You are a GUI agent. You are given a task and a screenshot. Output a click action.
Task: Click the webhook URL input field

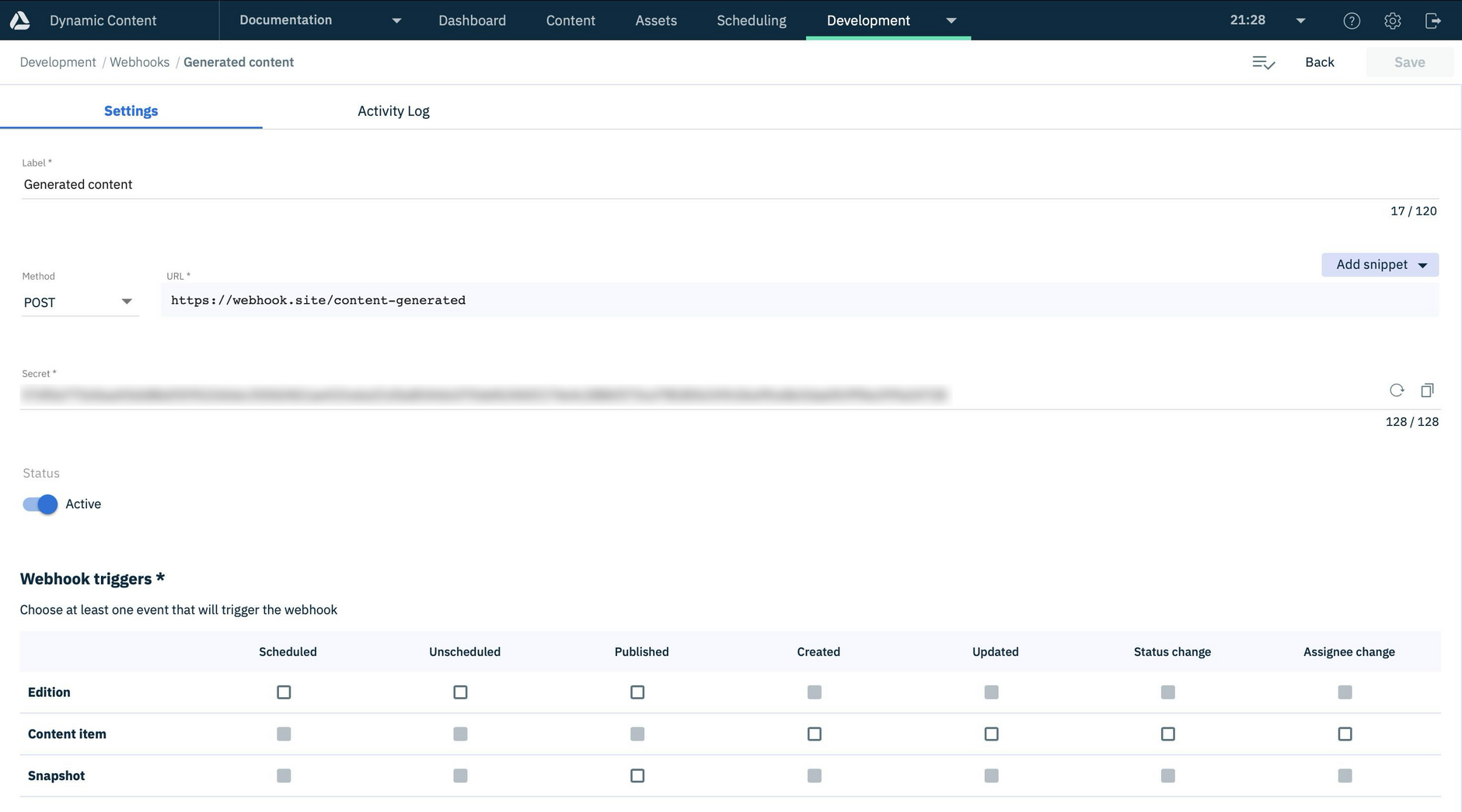tap(800, 300)
